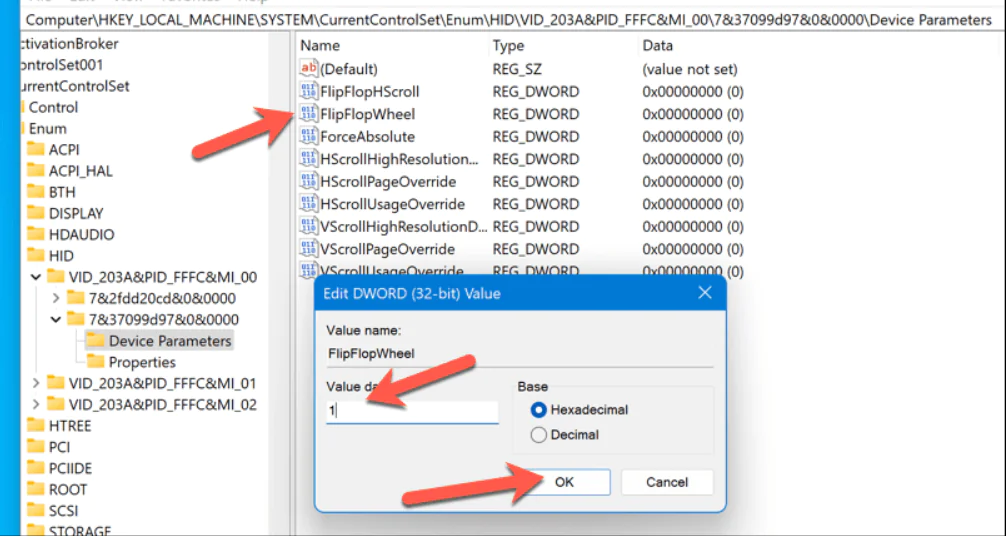Viewport: 1006px width, 537px height.
Task: Click the PCI folder icon
Action: pyautogui.click(x=36, y=447)
